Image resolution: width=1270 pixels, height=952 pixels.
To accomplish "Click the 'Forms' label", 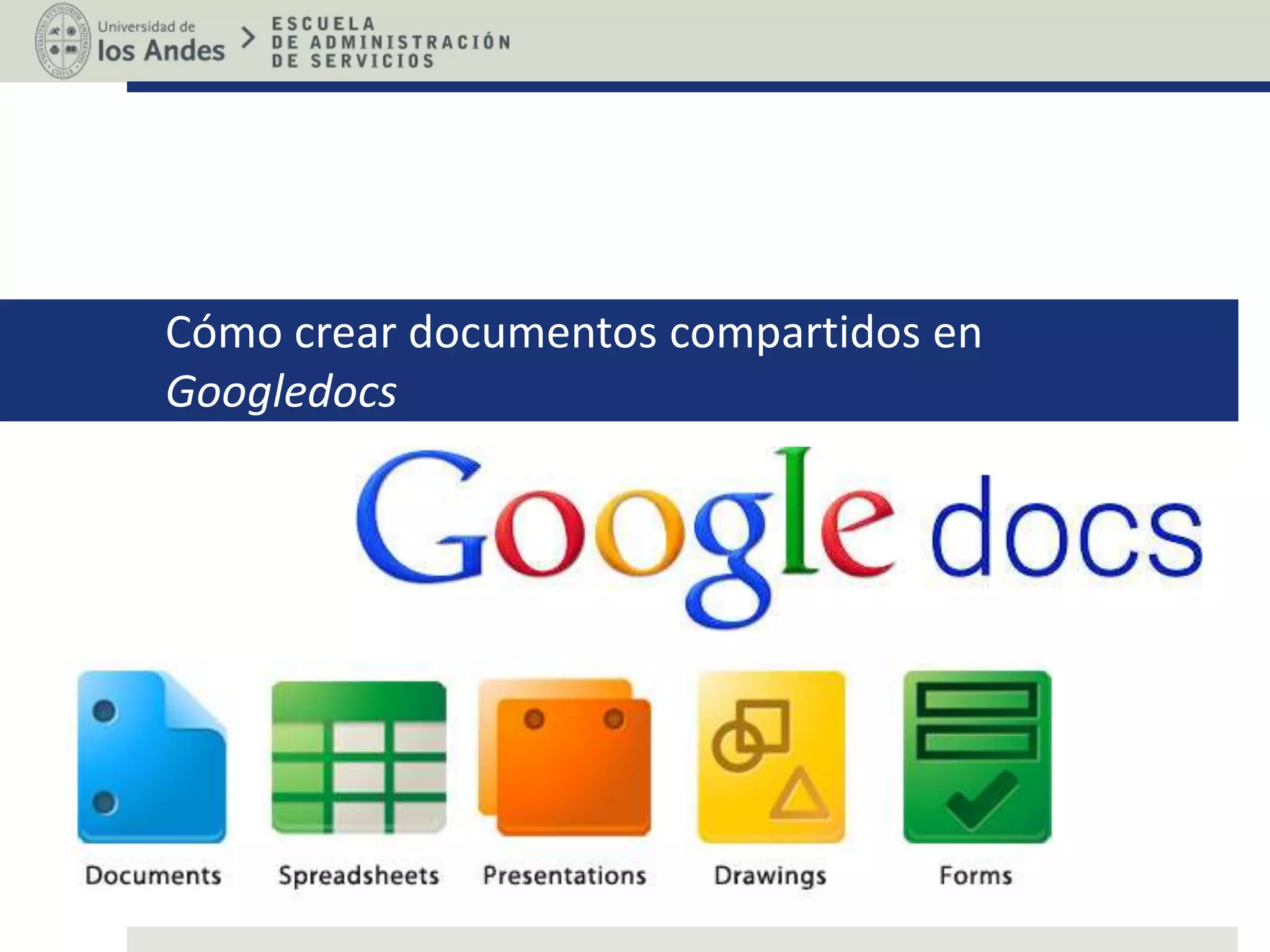I will pyautogui.click(x=976, y=876).
